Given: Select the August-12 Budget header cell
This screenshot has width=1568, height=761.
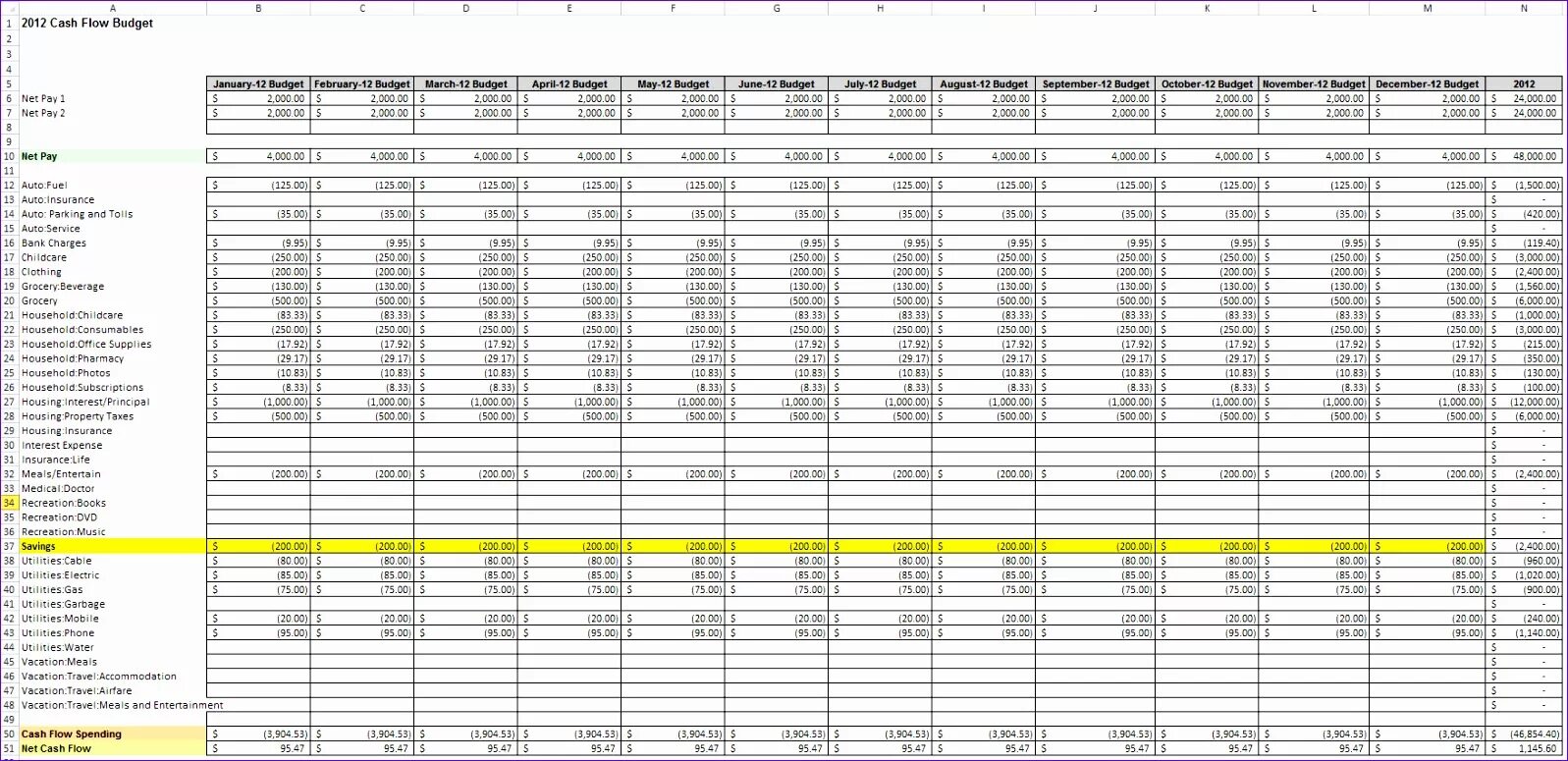Looking at the screenshot, I should [x=984, y=84].
